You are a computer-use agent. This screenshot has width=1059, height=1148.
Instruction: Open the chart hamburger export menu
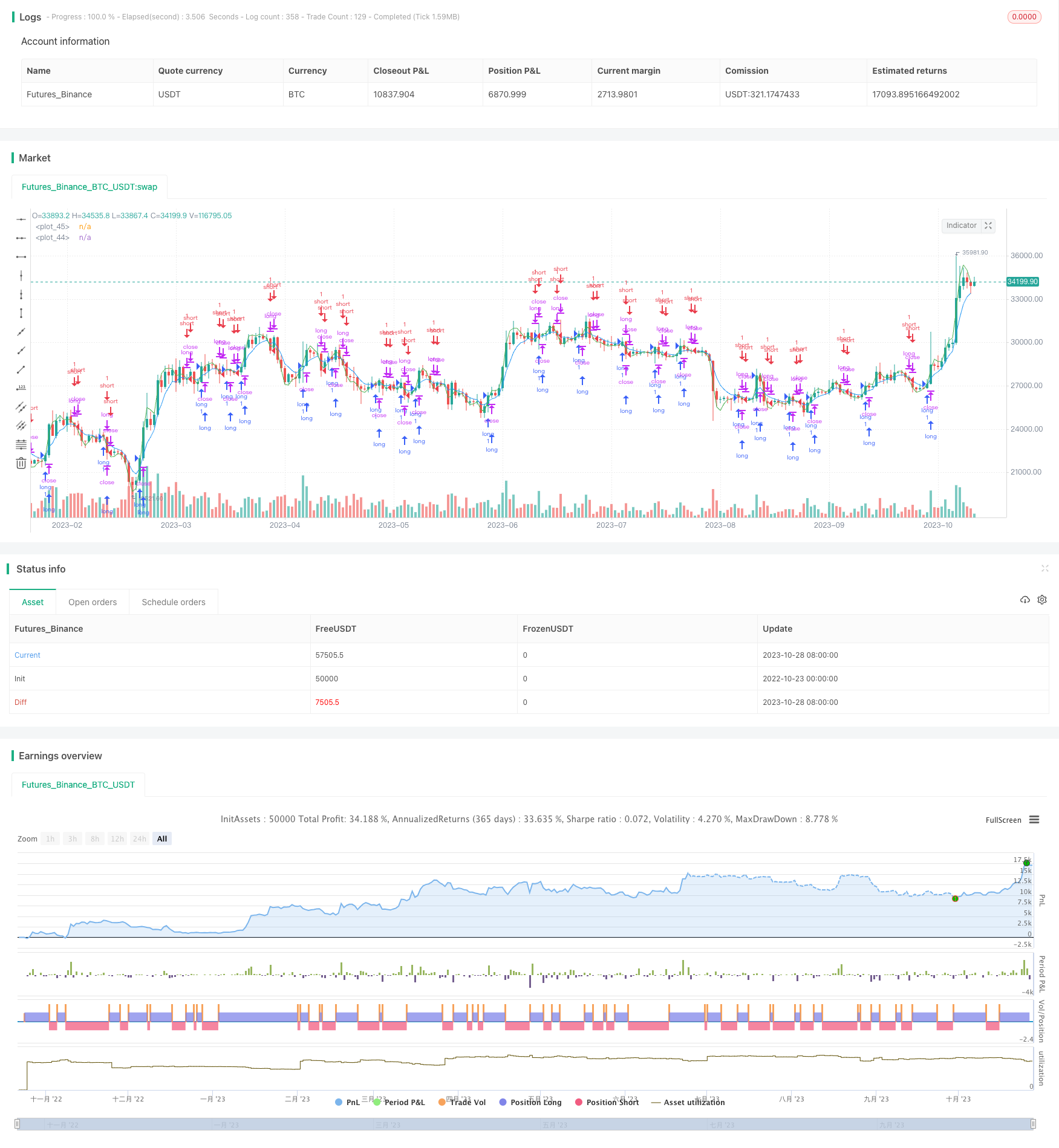pyautogui.click(x=1034, y=820)
